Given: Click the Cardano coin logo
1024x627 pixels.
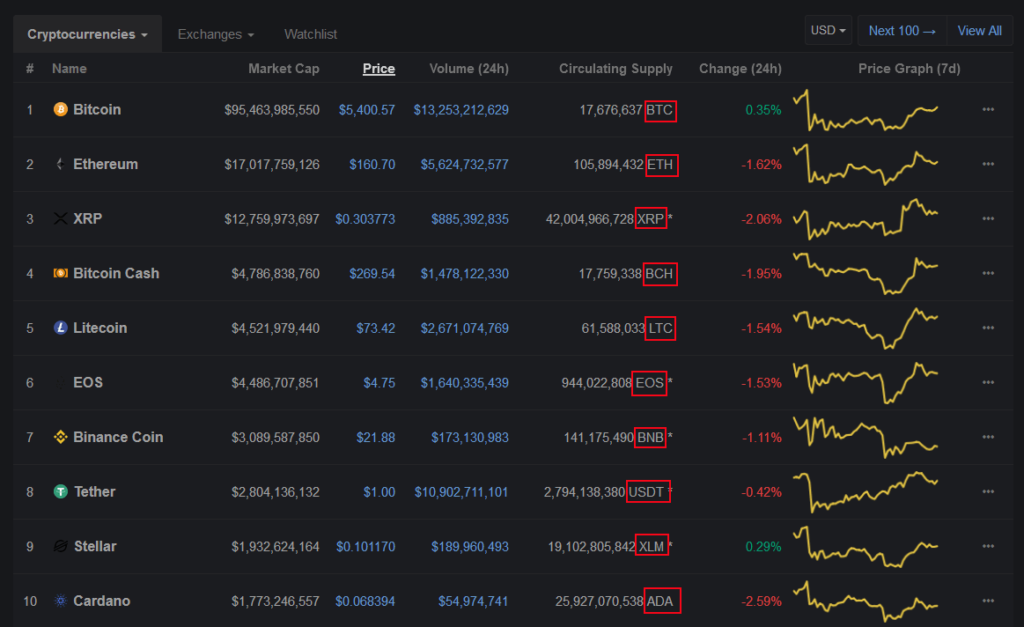Looking at the screenshot, I should click(60, 600).
